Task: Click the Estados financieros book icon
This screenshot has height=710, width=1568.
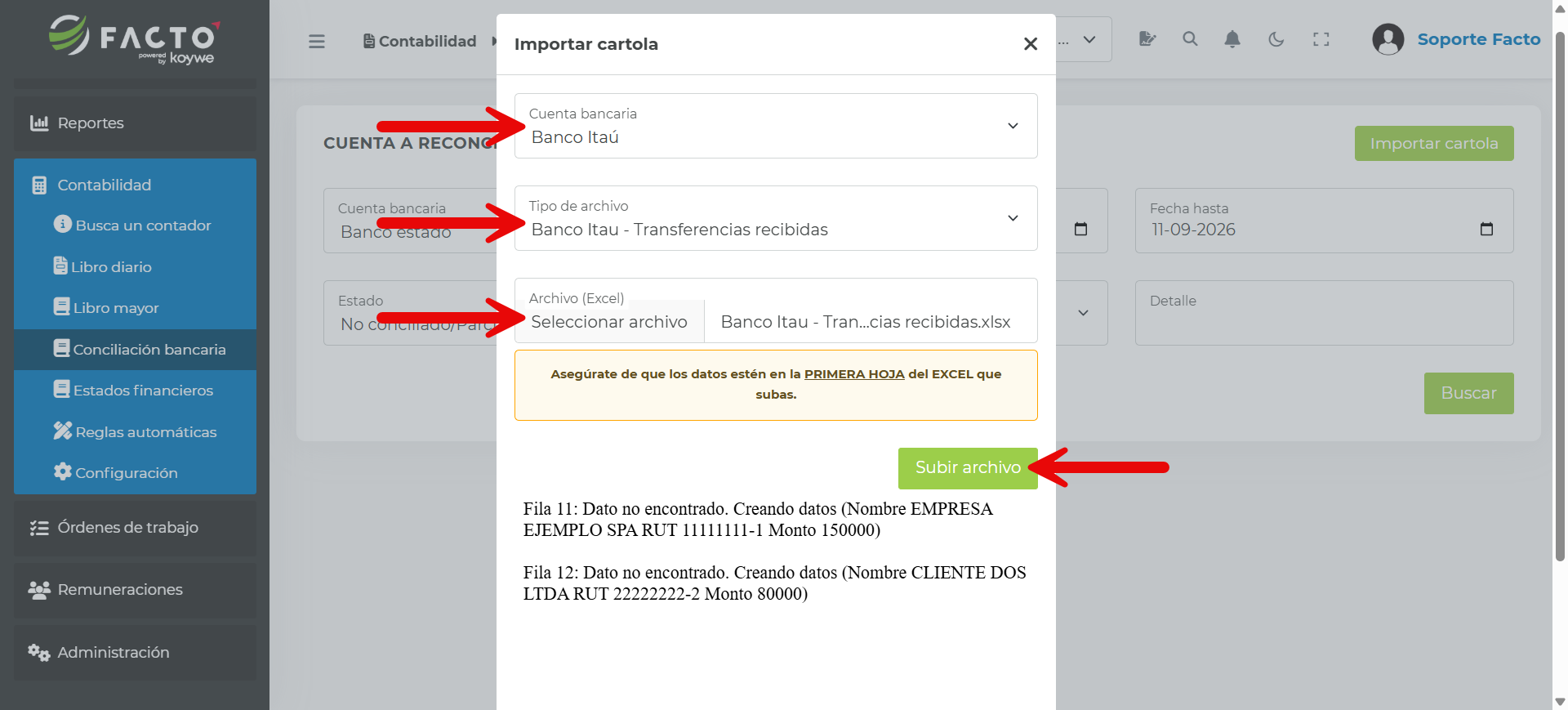Action: coord(61,389)
